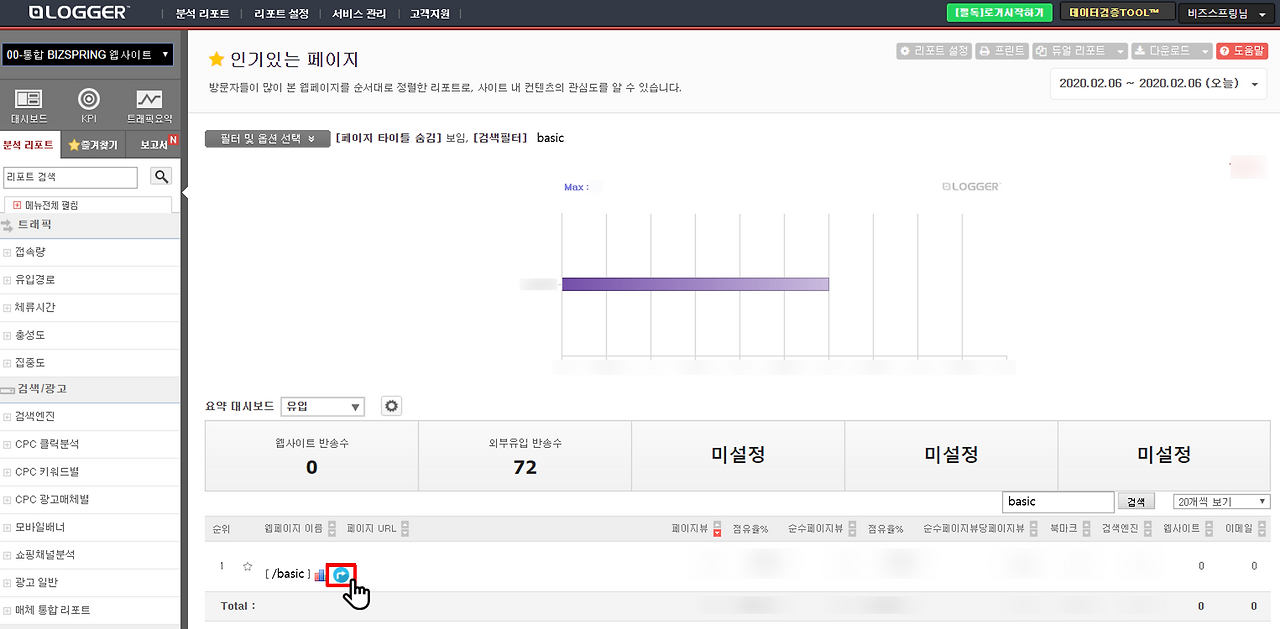The width and height of the screenshot is (1280, 629).
Task: Expand the 유입경로 tree item
Action: pyautogui.click(x=7, y=280)
